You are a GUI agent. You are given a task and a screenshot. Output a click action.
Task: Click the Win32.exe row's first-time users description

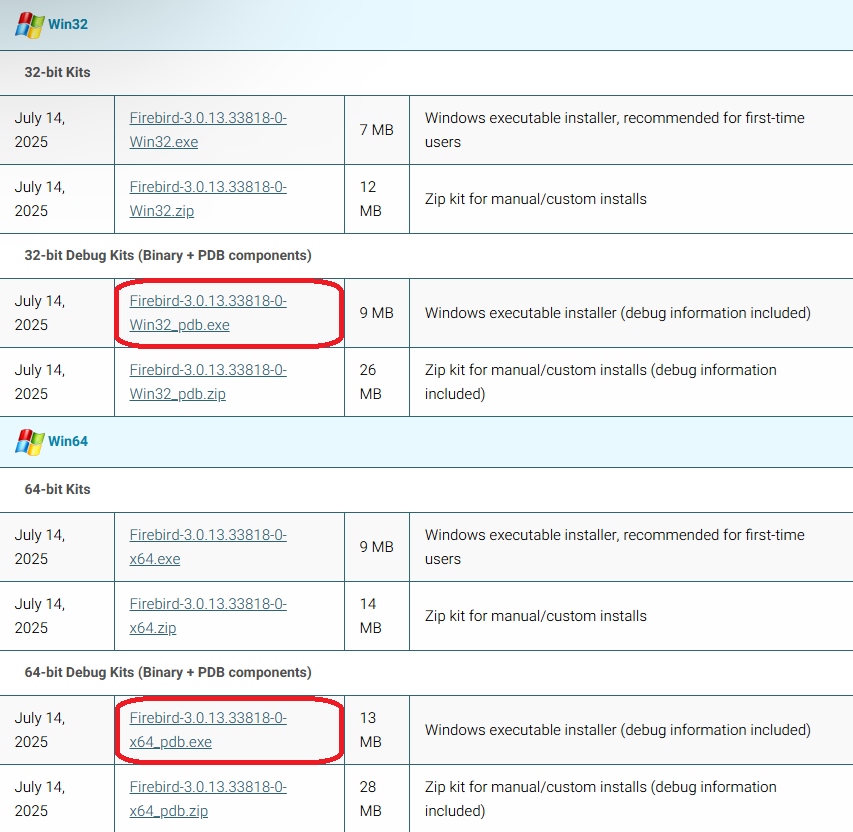(x=615, y=130)
